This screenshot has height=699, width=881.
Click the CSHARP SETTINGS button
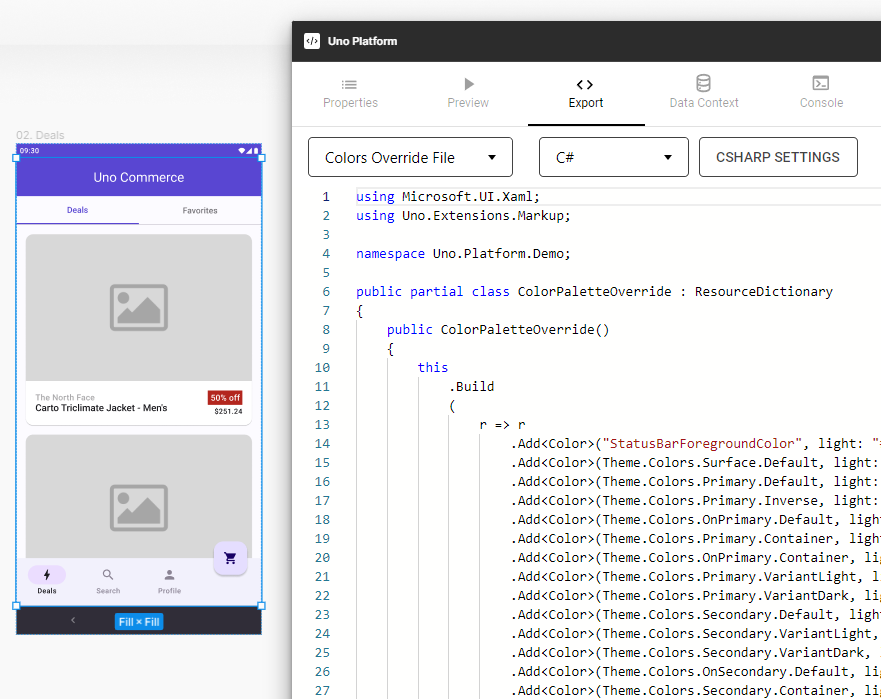coord(778,157)
